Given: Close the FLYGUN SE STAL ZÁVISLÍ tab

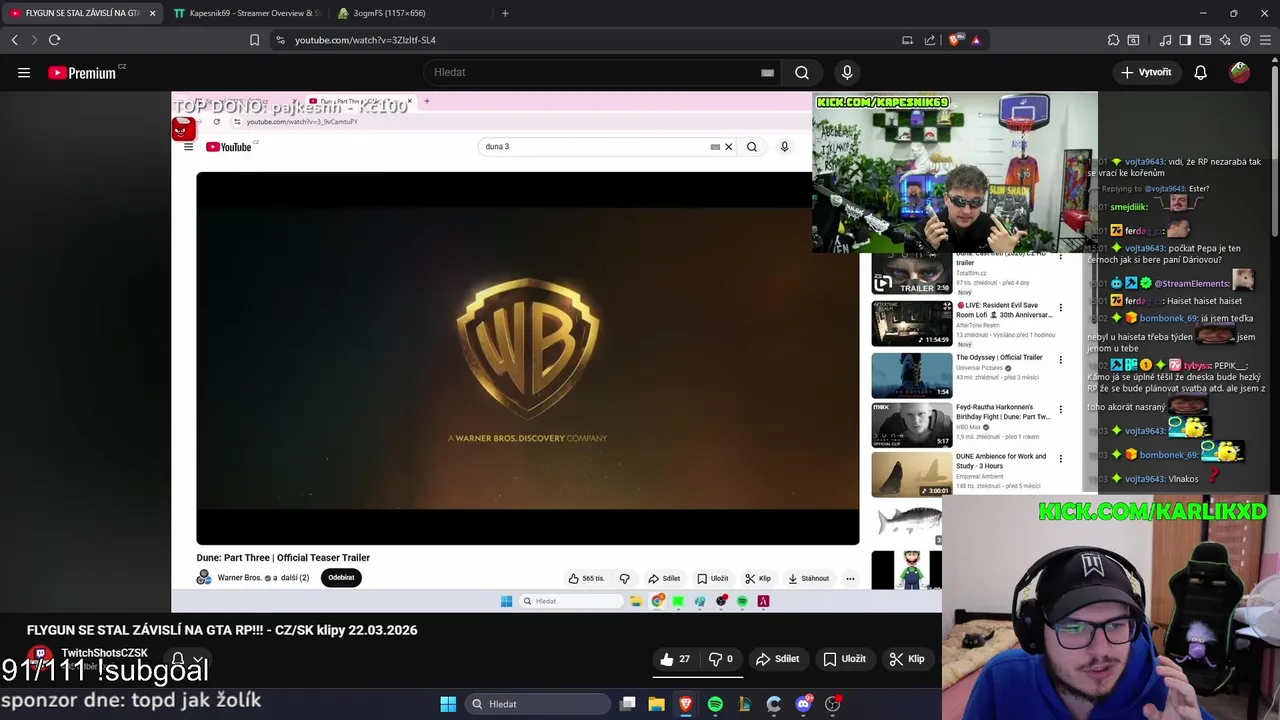Looking at the screenshot, I should (152, 13).
